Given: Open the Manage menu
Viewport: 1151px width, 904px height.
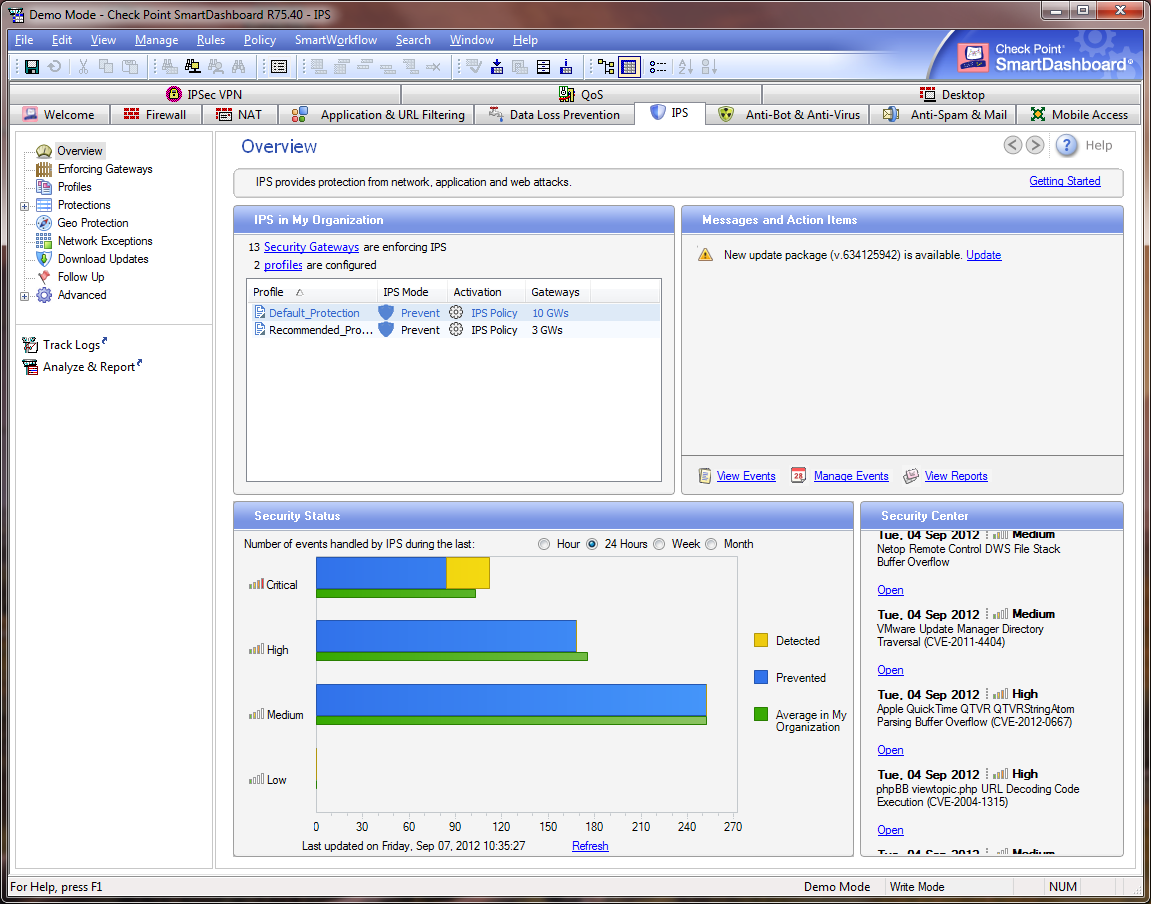Looking at the screenshot, I should click(156, 40).
